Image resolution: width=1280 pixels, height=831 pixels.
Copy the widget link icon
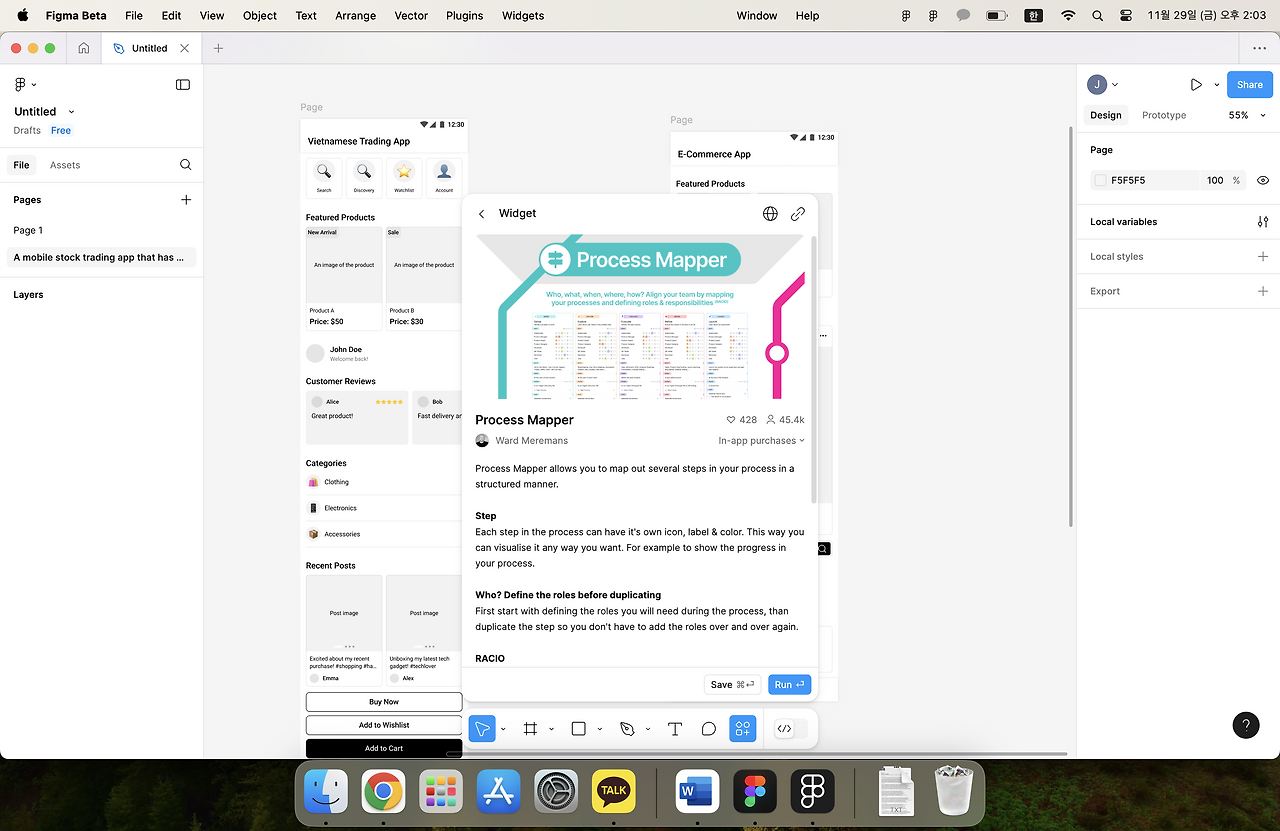click(x=798, y=214)
